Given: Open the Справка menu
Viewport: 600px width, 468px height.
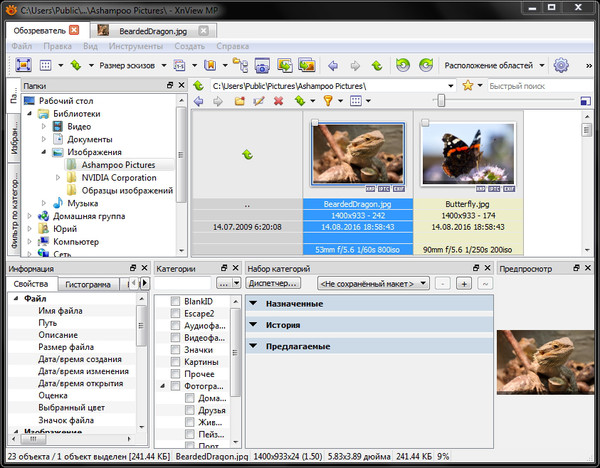Looking at the screenshot, I should click(x=232, y=46).
